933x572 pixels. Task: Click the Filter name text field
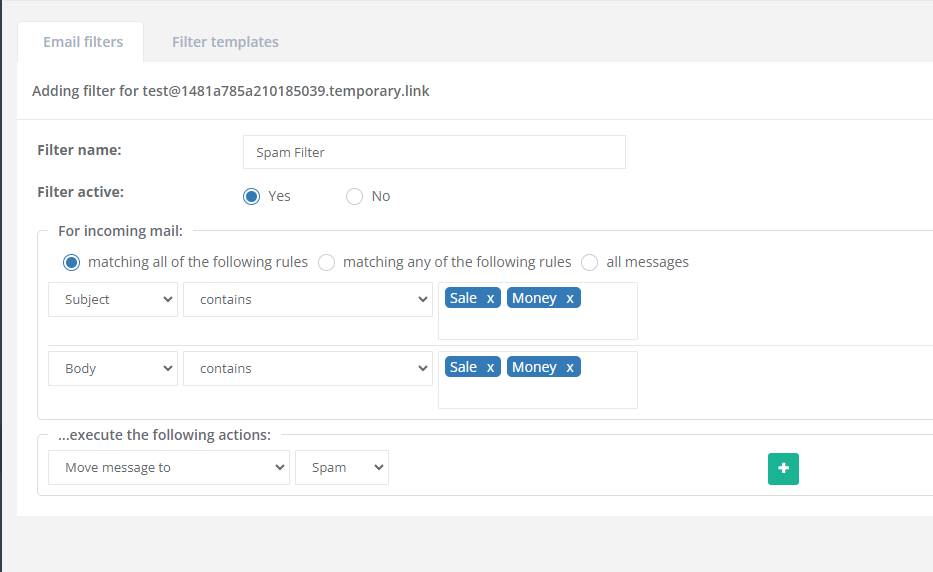[434, 152]
